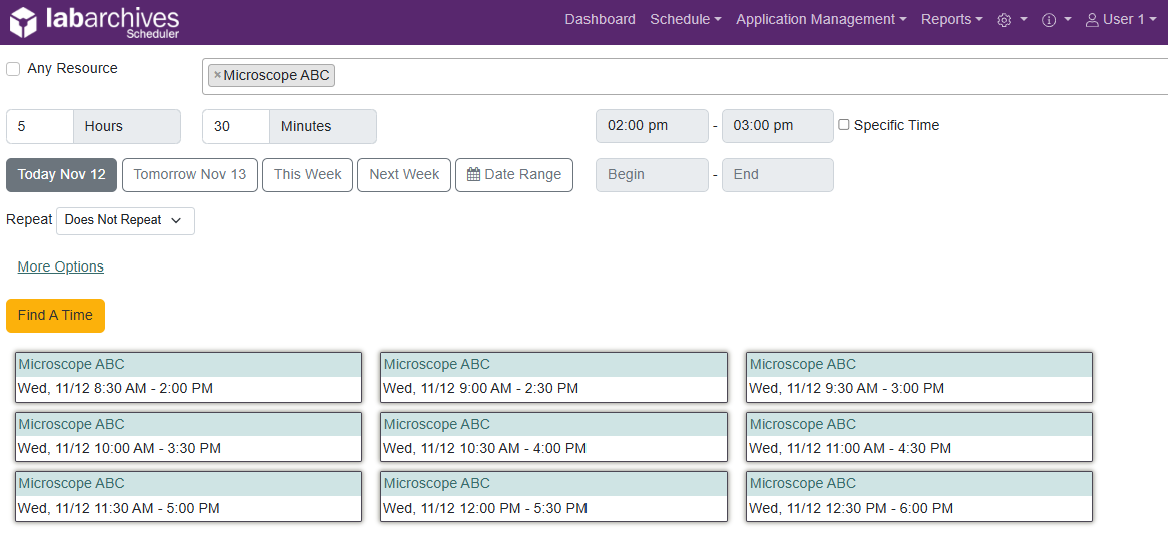Select the This Week option

(307, 174)
